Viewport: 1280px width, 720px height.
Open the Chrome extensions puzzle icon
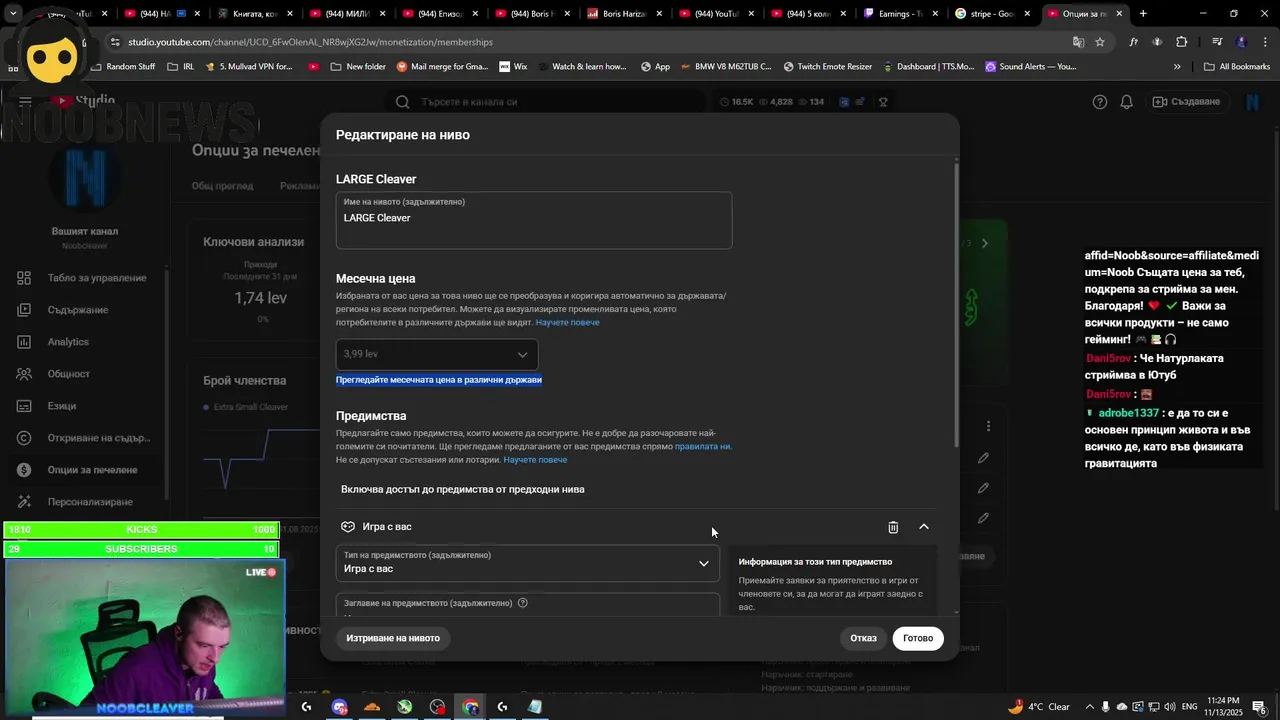(1182, 42)
